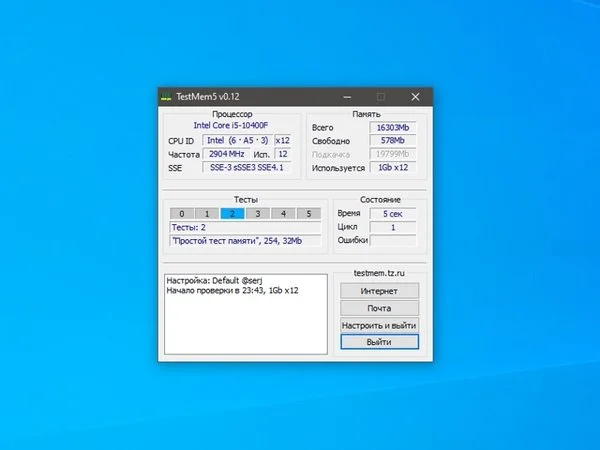Click the Свободно label
600x450 pixels.
(x=331, y=141)
